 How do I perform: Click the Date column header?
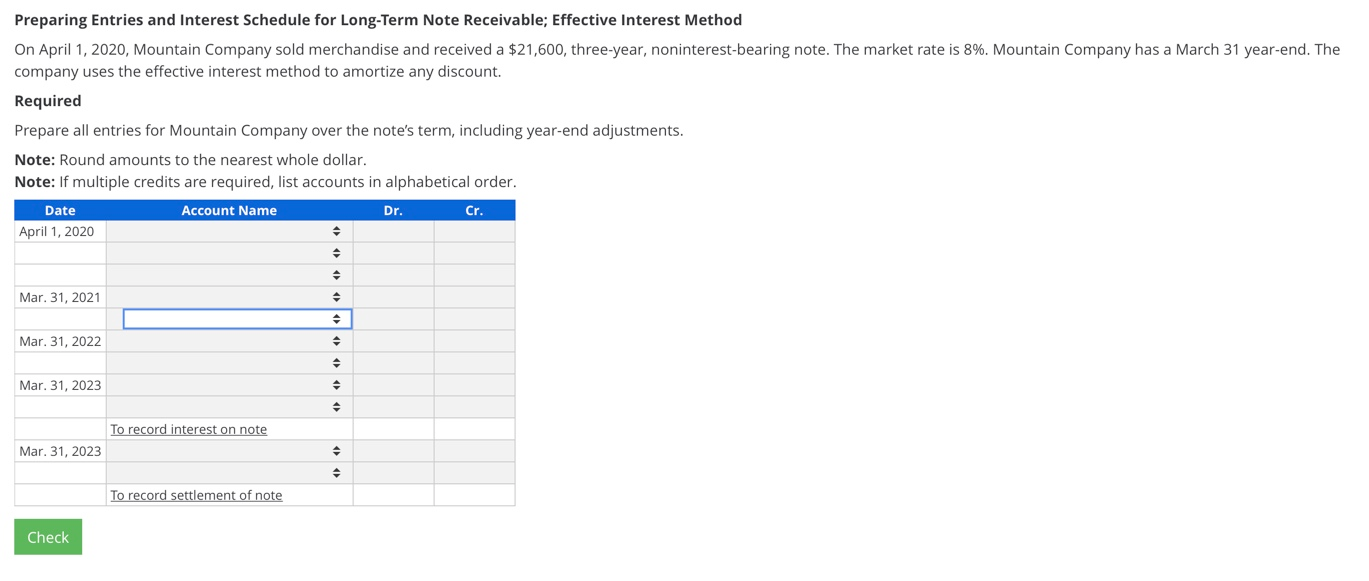pos(59,210)
